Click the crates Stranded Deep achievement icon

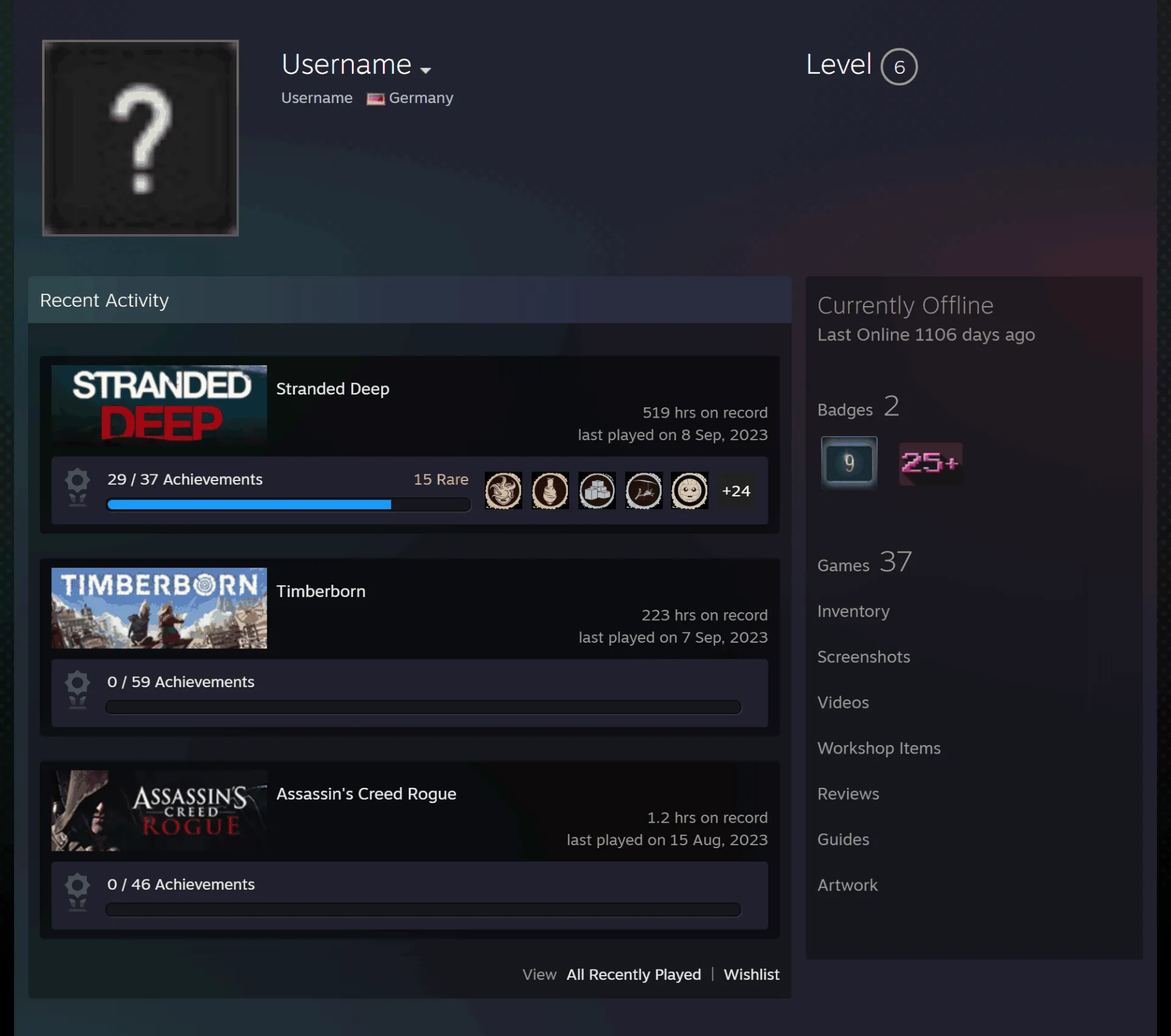596,490
